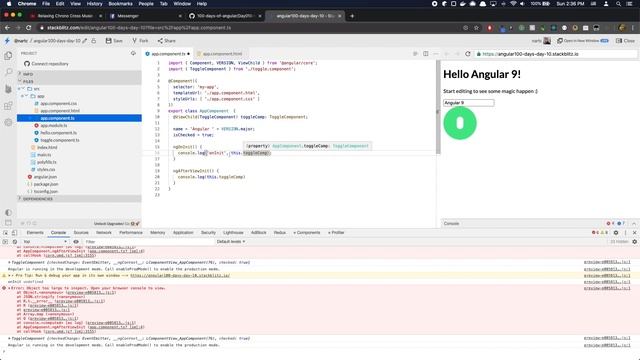This screenshot has height=360, width=640.
Task: Toggle the green circular switch in preview
Action: [460, 123]
